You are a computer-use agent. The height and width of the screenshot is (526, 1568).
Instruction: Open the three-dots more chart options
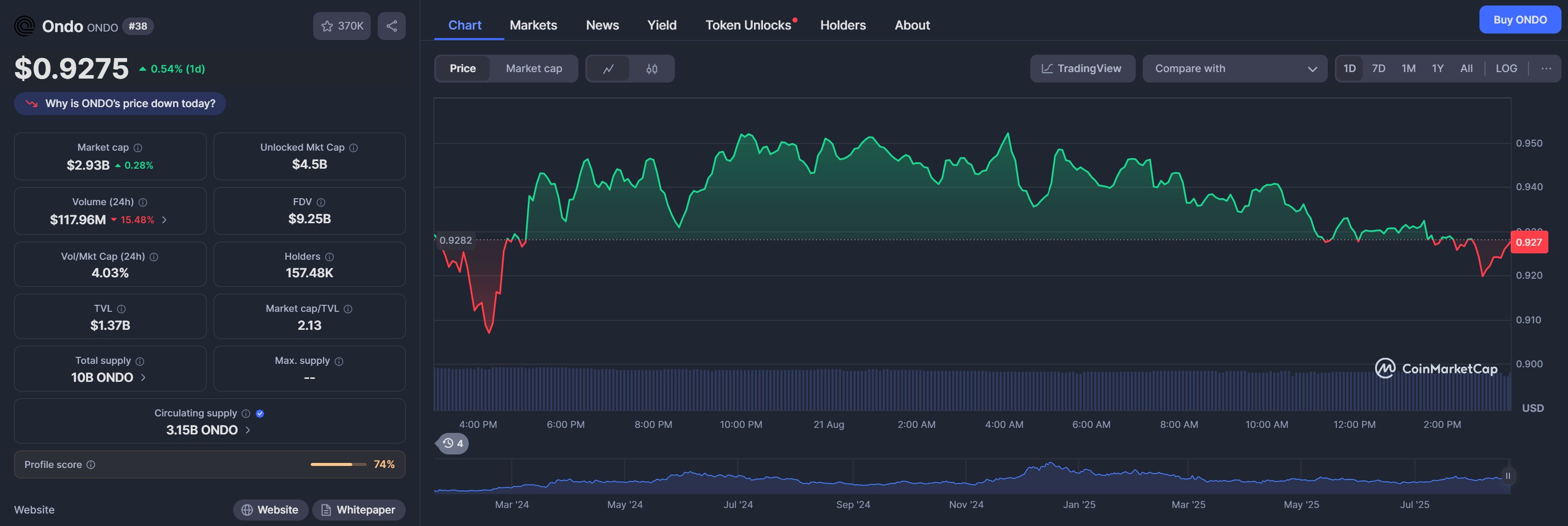[x=1545, y=69]
